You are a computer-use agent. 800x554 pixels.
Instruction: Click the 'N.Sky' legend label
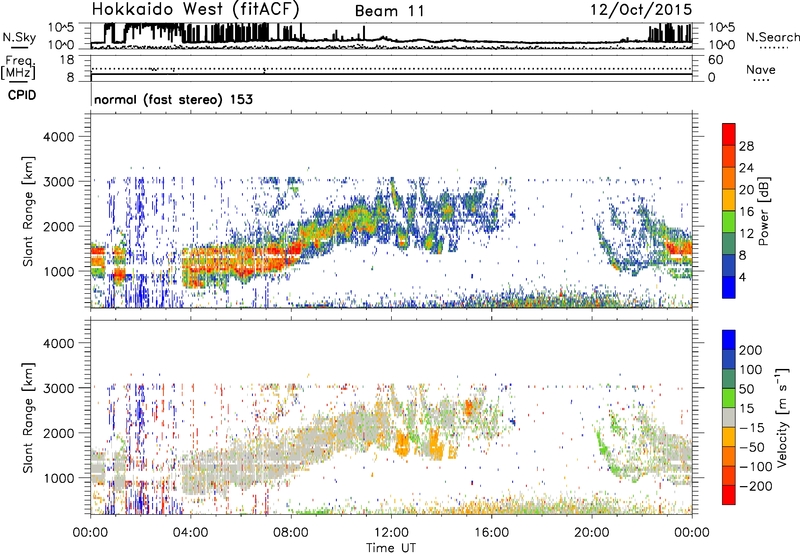[19, 37]
